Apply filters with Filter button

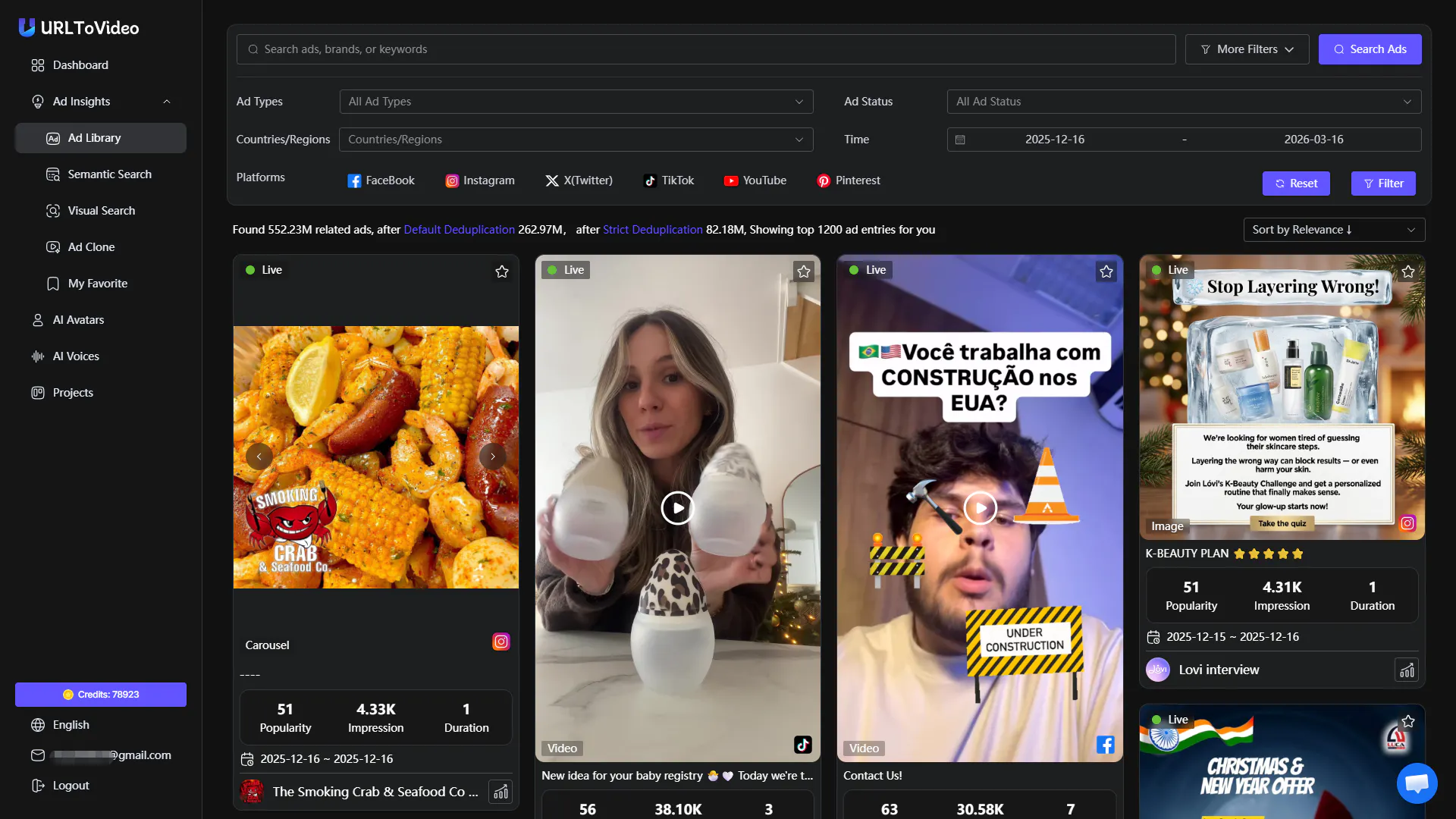(x=1383, y=184)
